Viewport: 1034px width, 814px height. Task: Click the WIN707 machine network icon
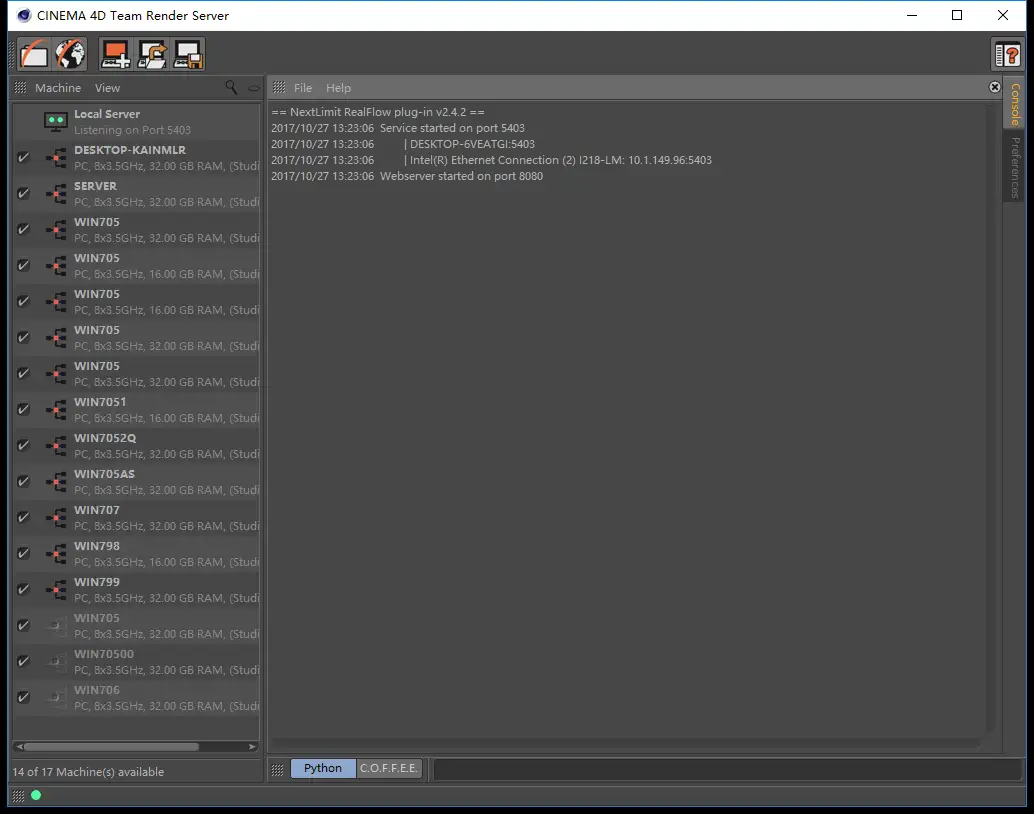[57, 517]
